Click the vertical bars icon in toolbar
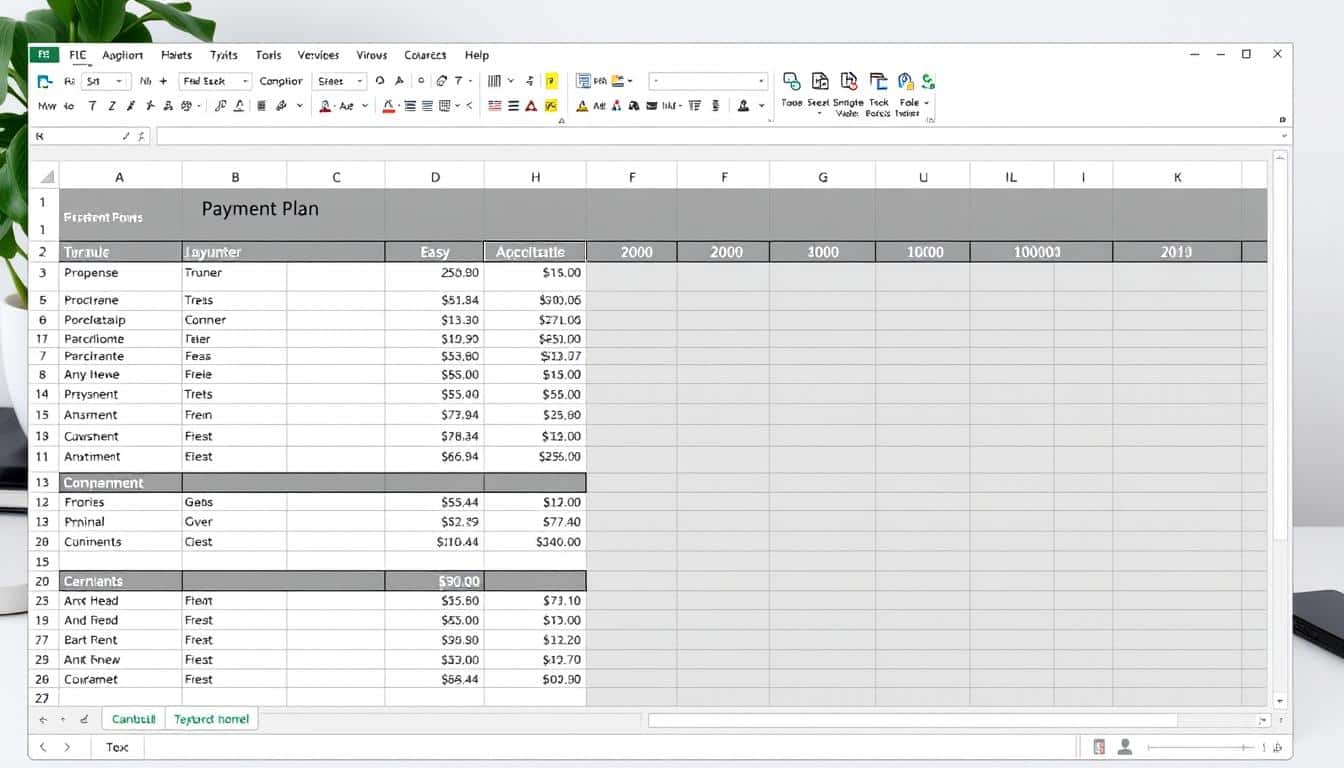 point(494,81)
